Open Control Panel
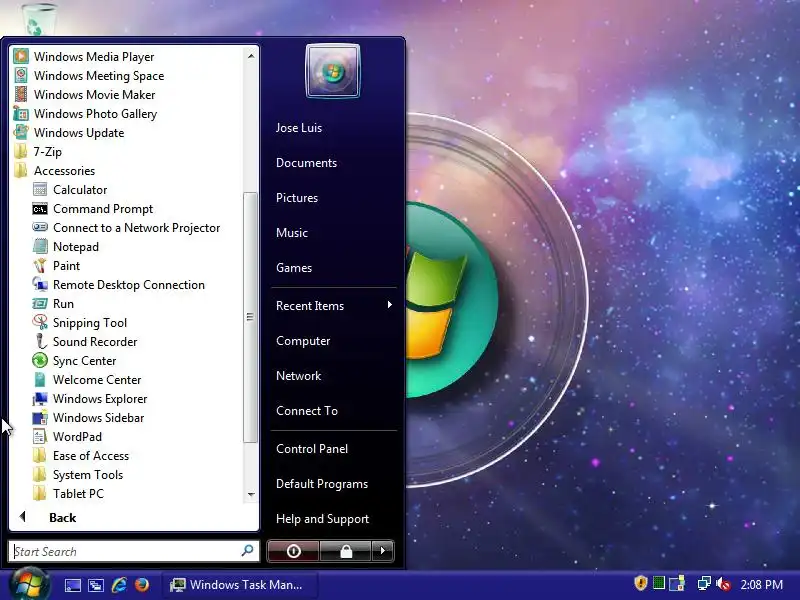The image size is (800, 600). pyautogui.click(x=312, y=448)
